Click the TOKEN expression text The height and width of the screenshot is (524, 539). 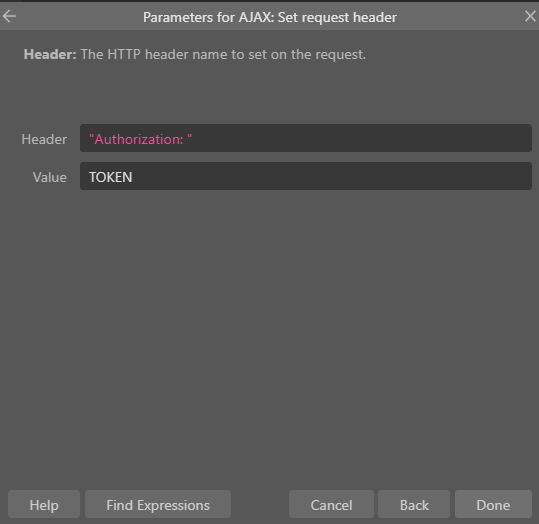[x=111, y=177]
